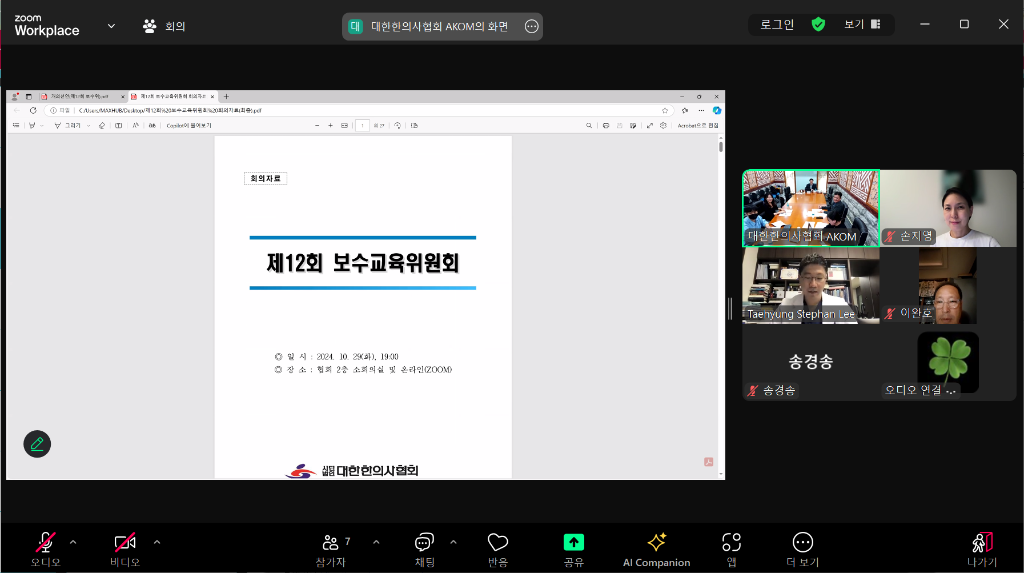Viewport: 1024px width, 573px height.
Task: Click the Copilot icon in browser
Action: pyautogui.click(x=716, y=110)
